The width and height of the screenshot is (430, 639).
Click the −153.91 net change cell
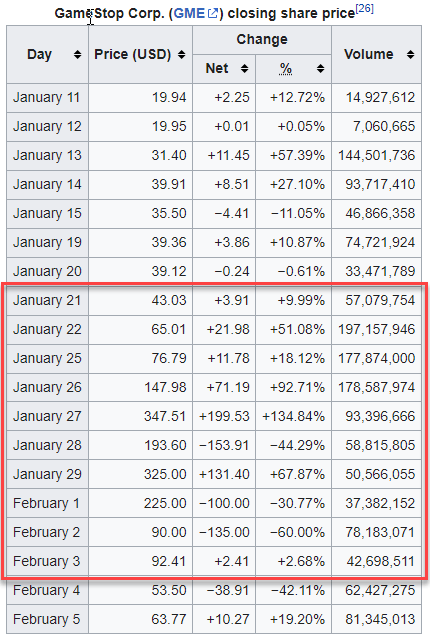tap(224, 445)
